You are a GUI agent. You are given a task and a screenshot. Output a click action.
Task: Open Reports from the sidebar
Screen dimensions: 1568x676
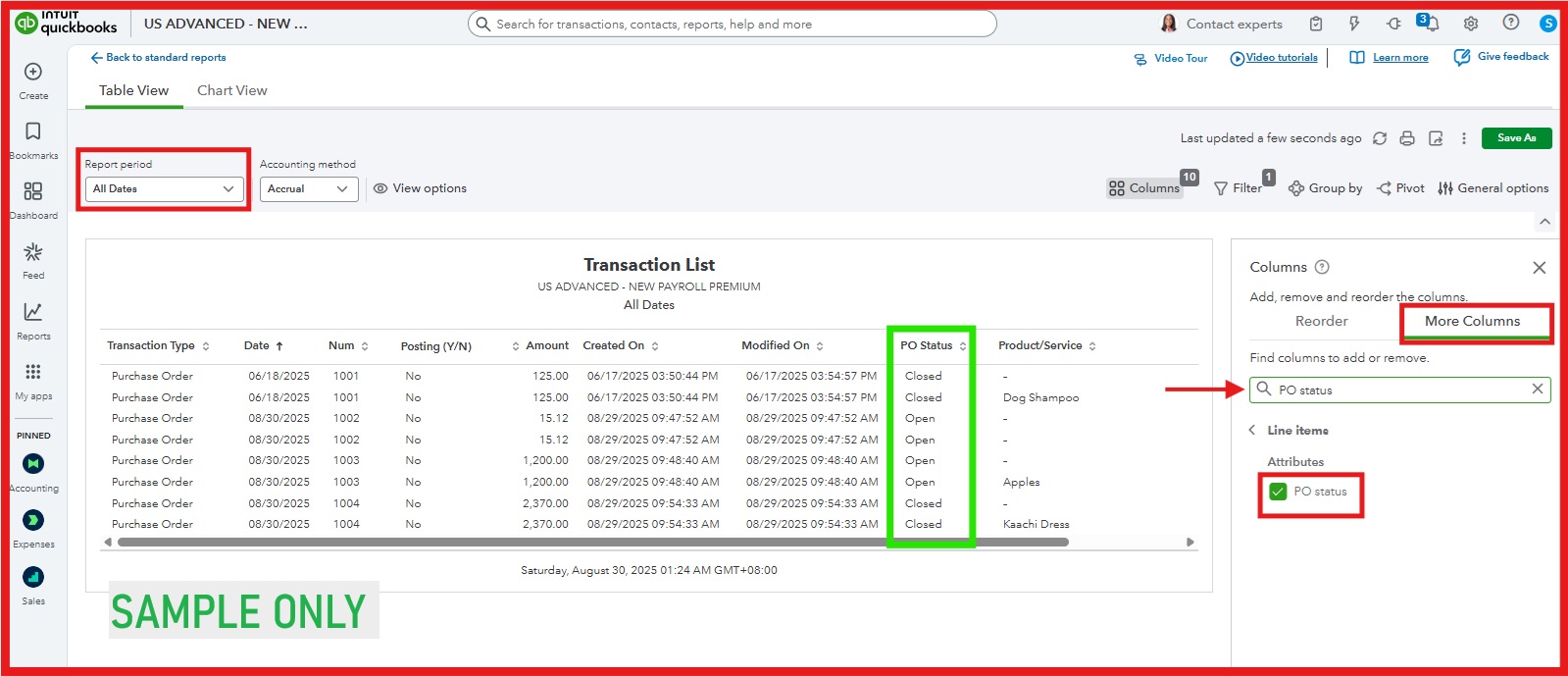(33, 321)
